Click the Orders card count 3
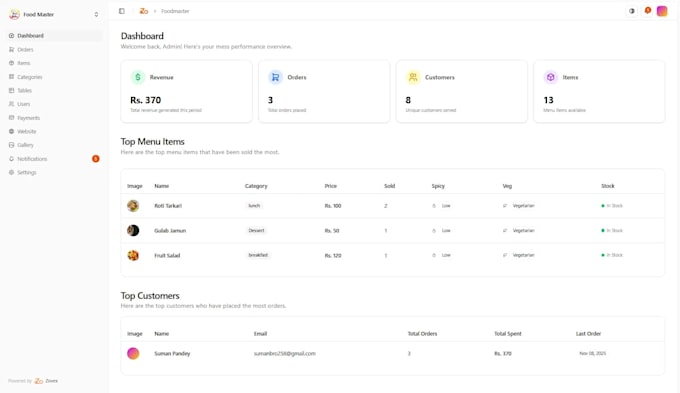680x393 pixels. [x=271, y=100]
